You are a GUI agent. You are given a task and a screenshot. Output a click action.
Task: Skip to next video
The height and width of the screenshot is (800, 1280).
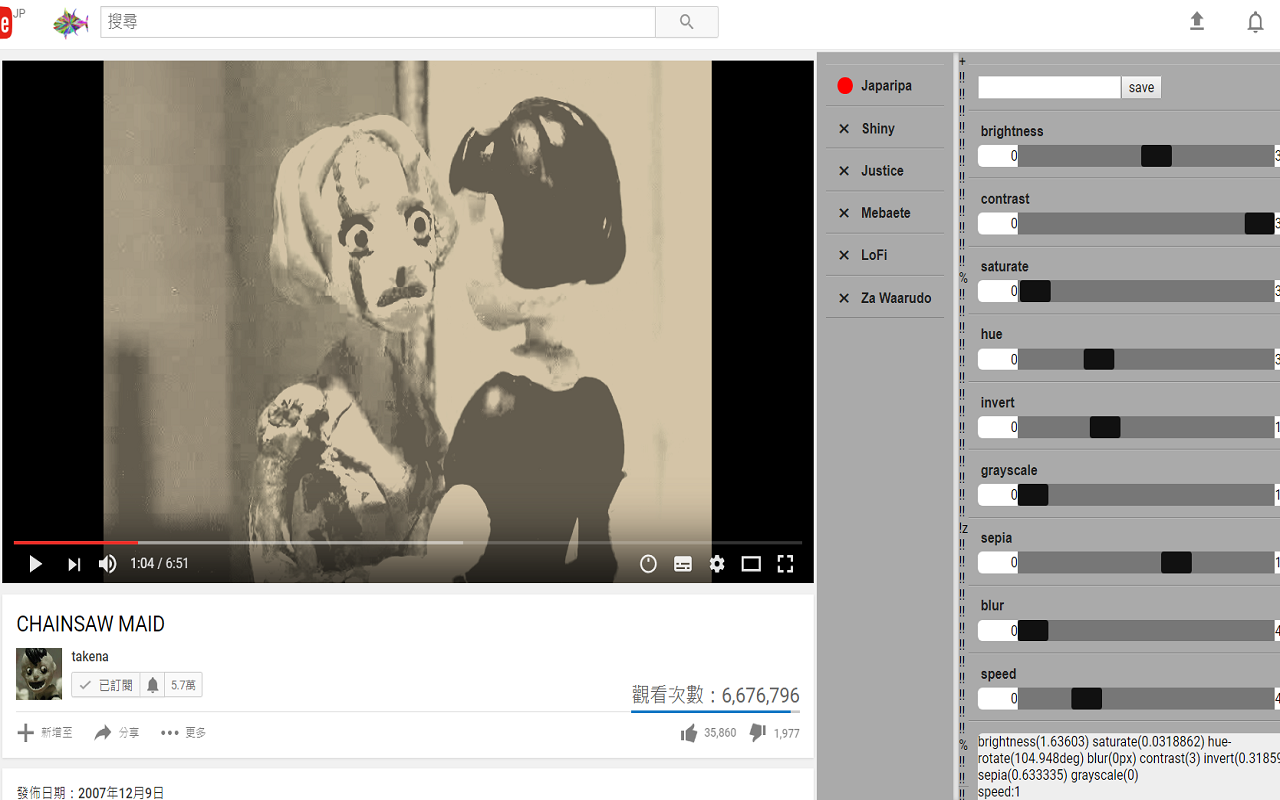(x=74, y=564)
